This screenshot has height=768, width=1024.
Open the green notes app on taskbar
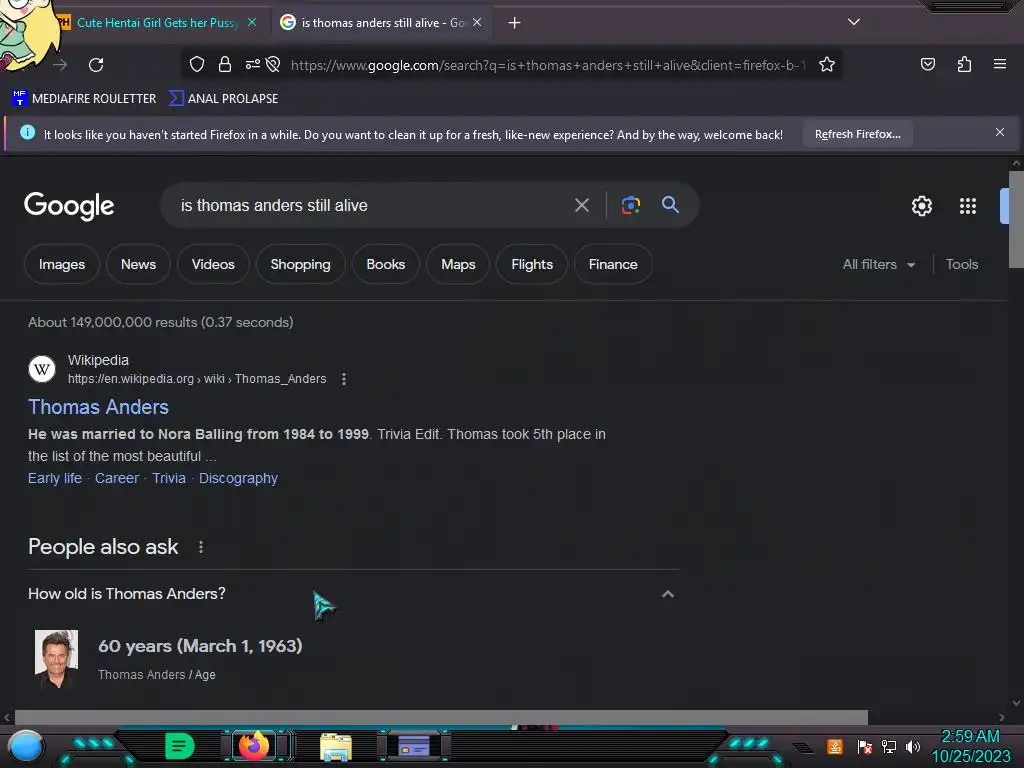click(179, 746)
